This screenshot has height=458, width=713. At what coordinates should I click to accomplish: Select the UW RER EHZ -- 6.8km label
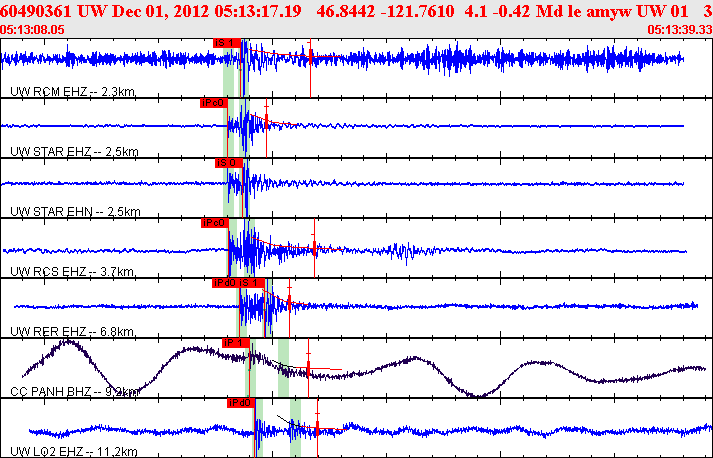72,332
